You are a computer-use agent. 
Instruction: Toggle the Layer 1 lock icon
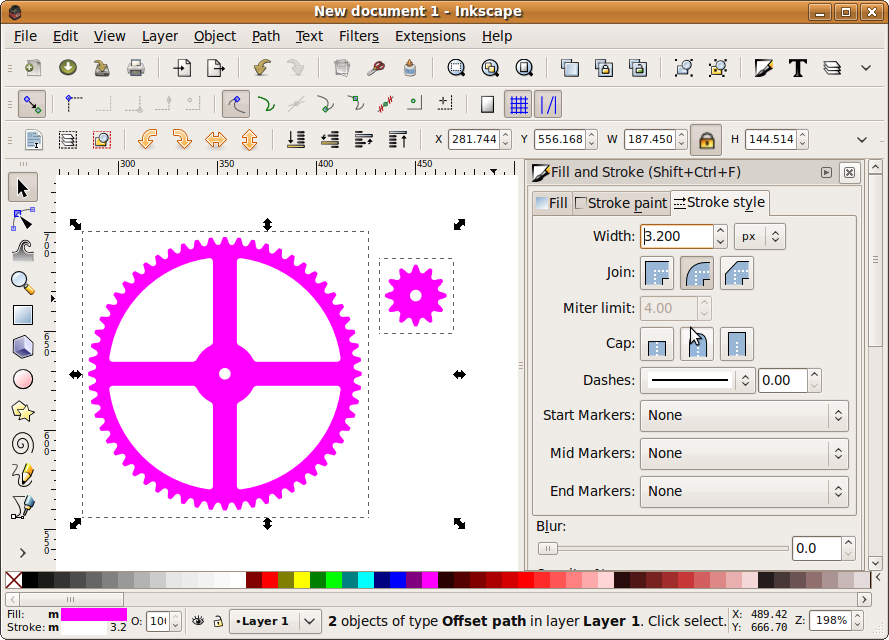[x=218, y=621]
